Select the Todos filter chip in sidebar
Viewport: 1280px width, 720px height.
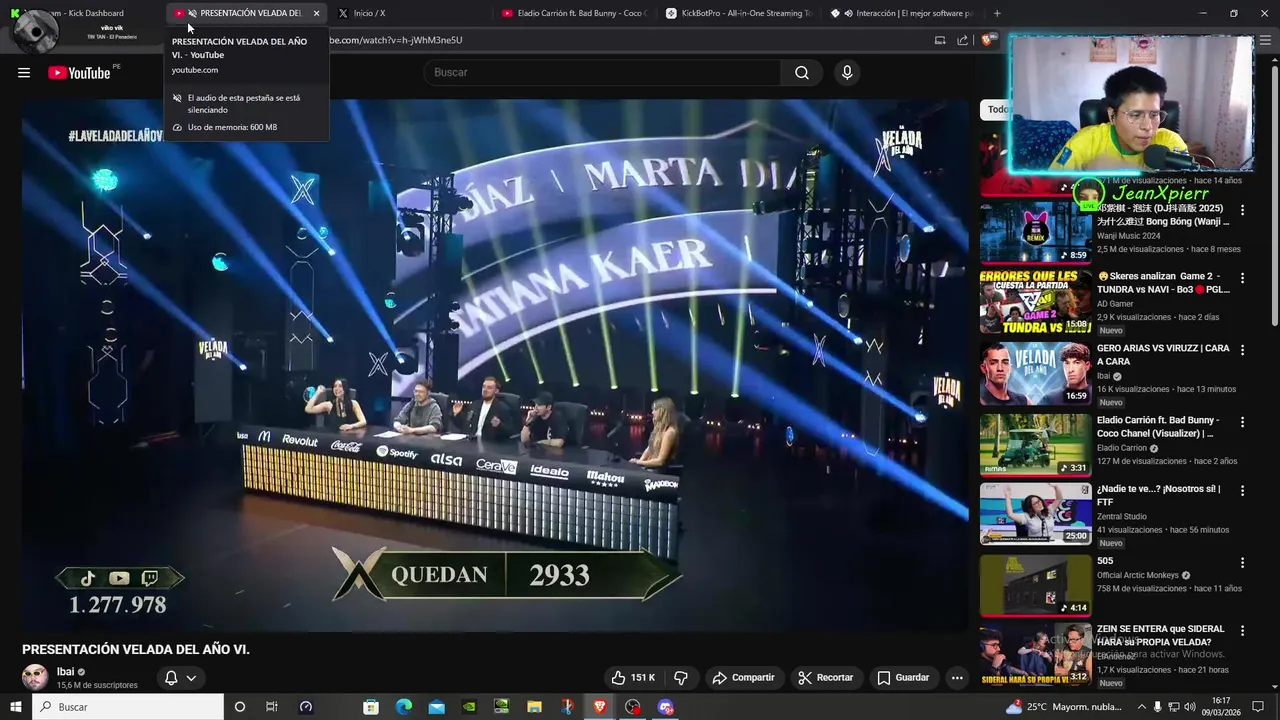(998, 110)
